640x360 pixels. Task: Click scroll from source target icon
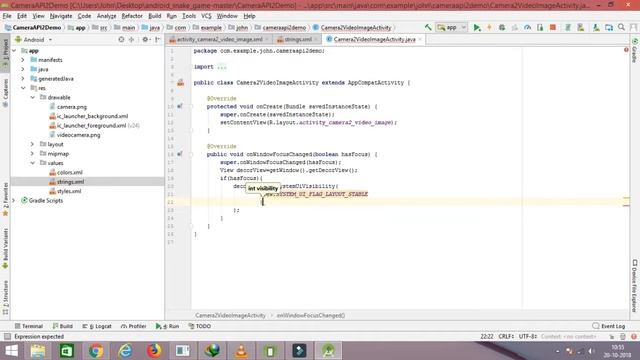point(121,40)
